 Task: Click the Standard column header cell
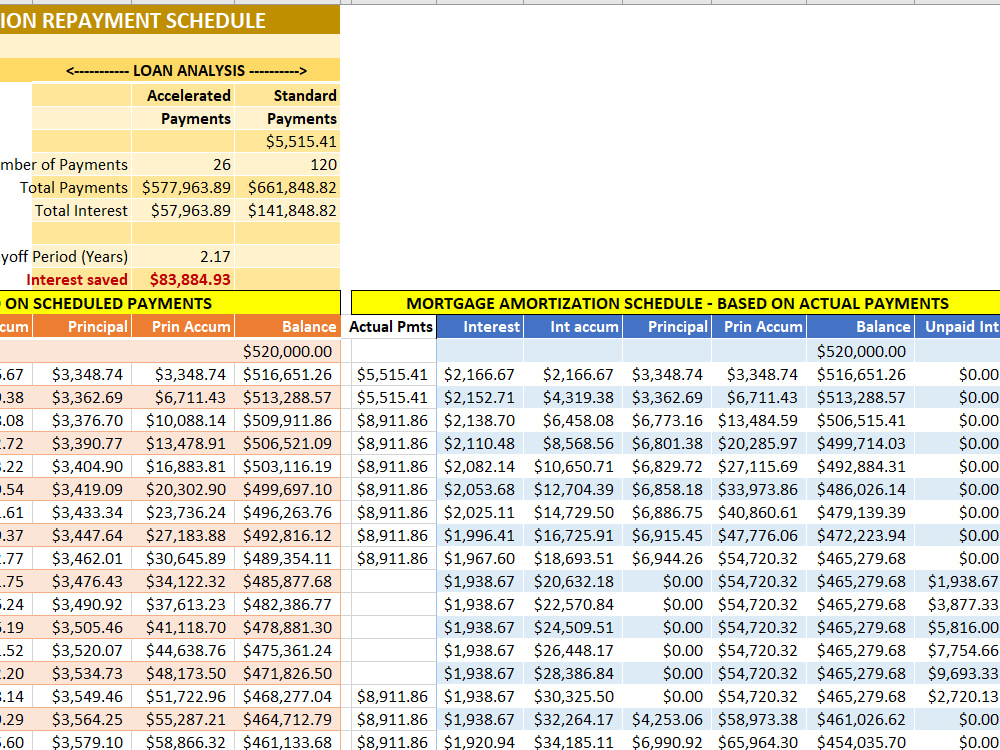click(288, 95)
